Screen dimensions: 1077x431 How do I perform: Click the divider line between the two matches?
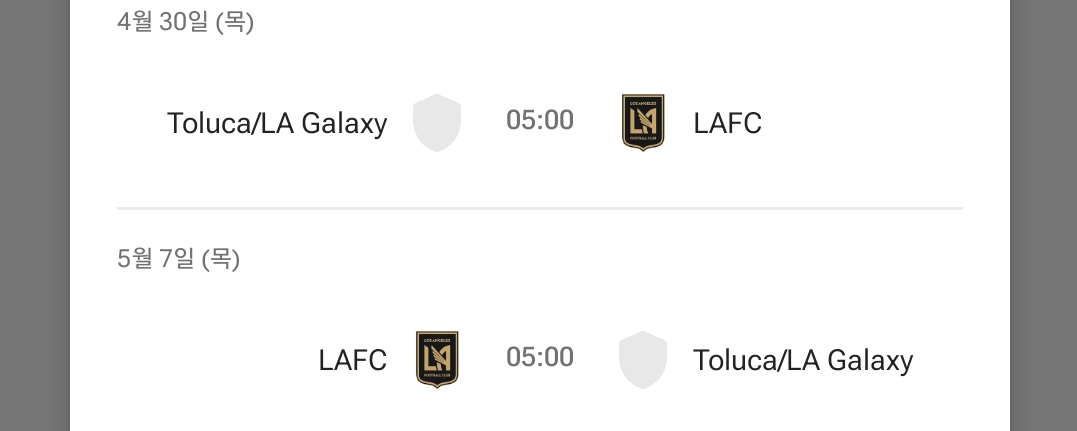(540, 208)
